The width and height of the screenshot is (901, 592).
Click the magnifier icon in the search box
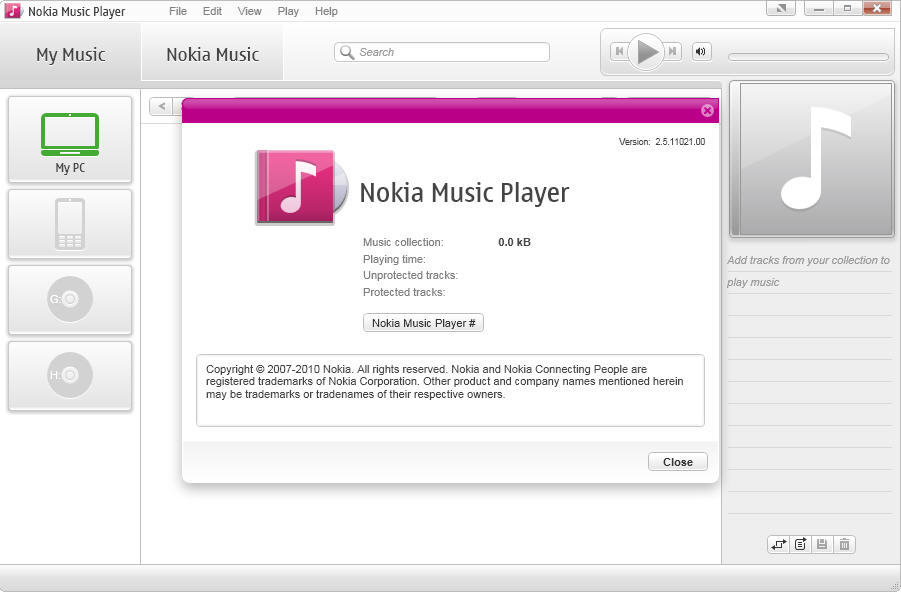346,52
